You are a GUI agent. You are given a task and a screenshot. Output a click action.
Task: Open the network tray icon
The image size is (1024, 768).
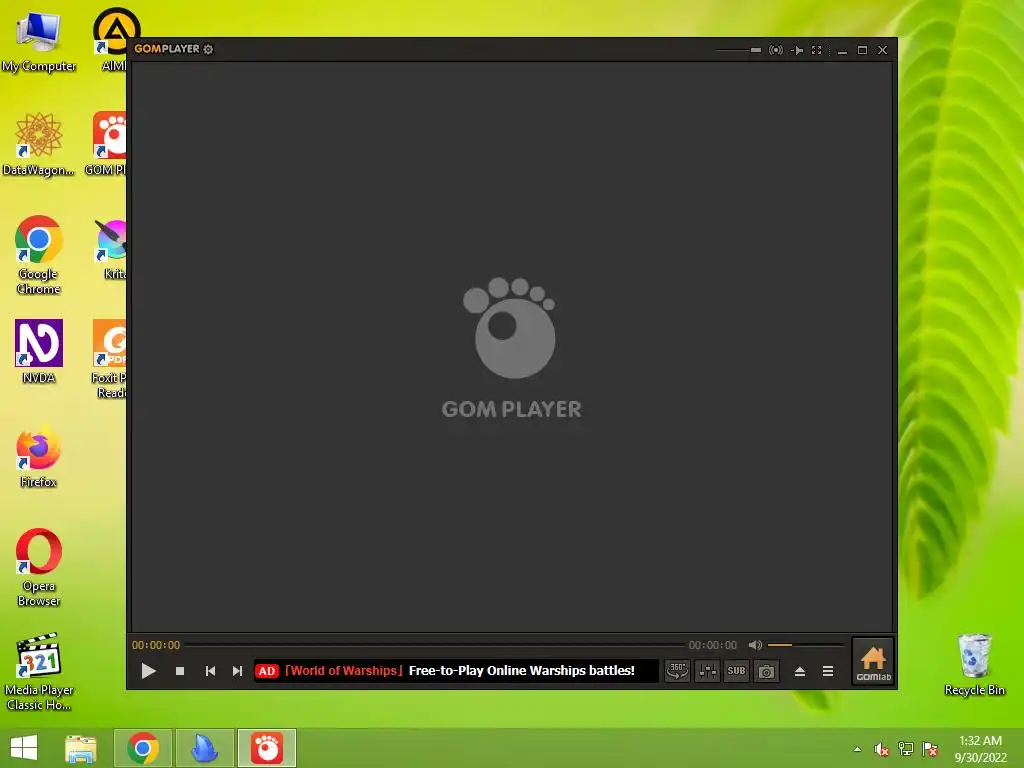click(x=906, y=749)
